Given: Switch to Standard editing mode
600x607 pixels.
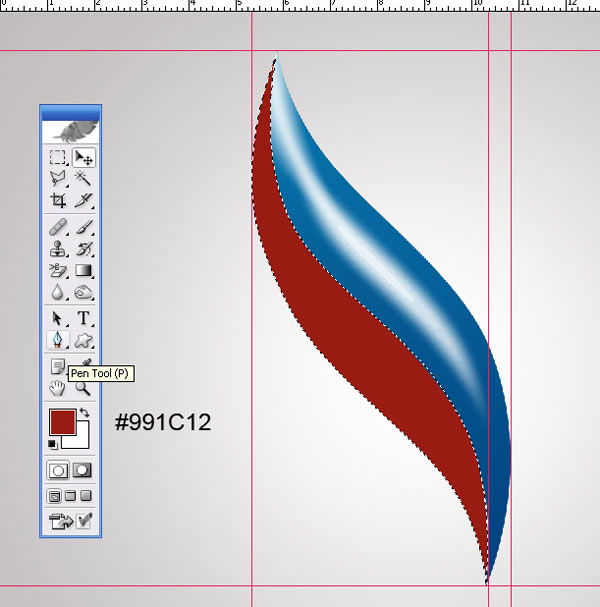Looking at the screenshot, I should coord(58,470).
